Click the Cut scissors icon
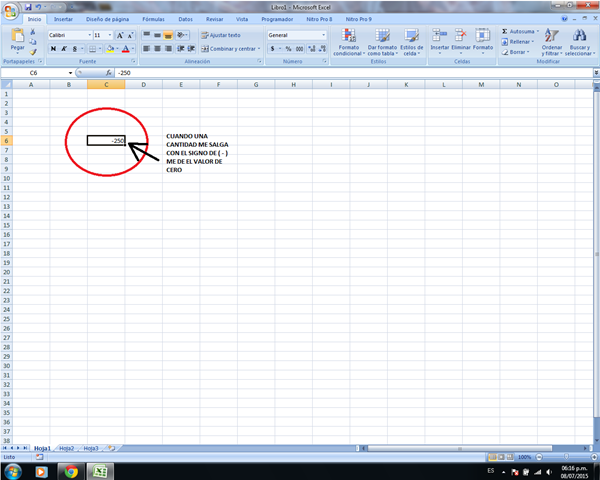The width and height of the screenshot is (600, 480). tap(33, 32)
